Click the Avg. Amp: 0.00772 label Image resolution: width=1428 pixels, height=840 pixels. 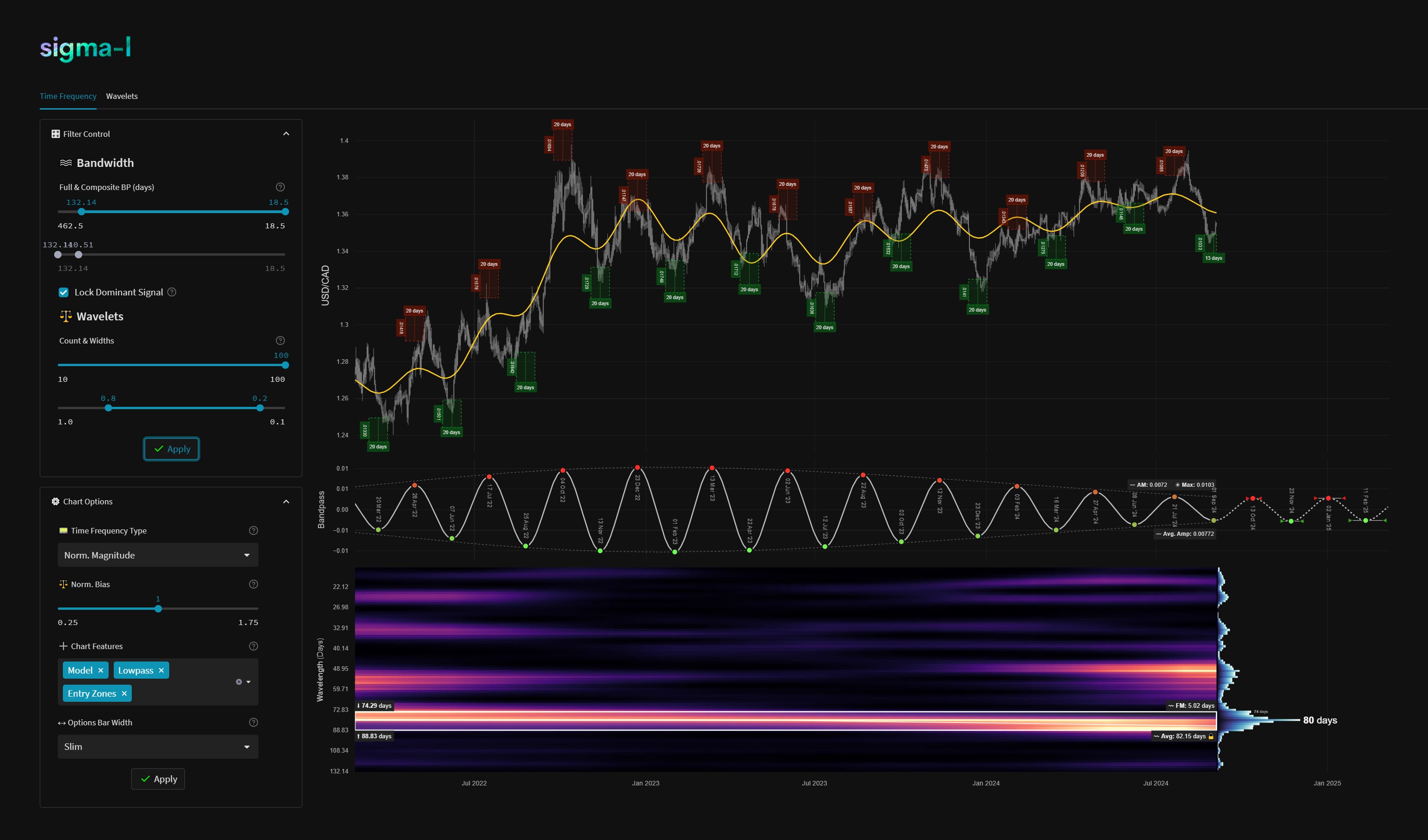pos(1185,534)
